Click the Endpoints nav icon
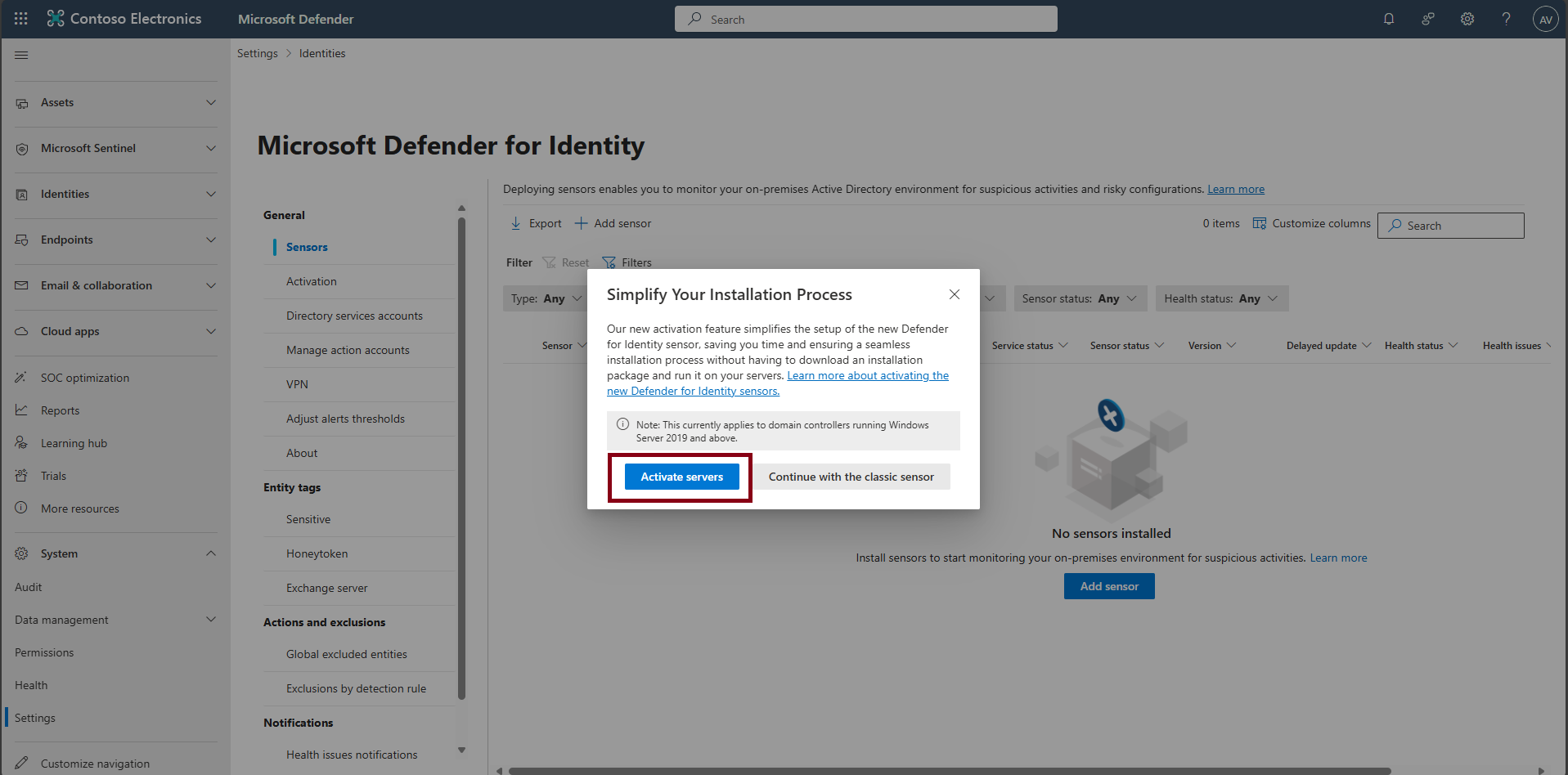1568x775 pixels. coord(22,240)
